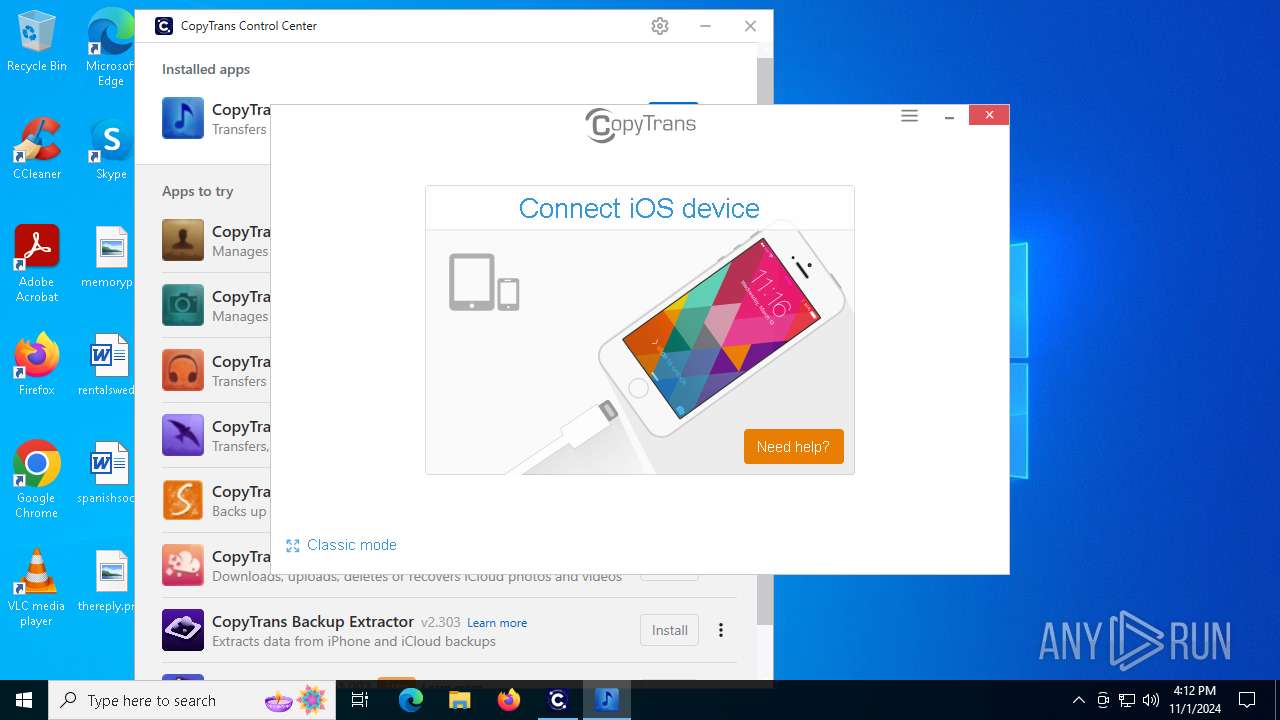Open the CopyTrans hamburger menu
Viewport: 1280px width, 720px height.
[909, 116]
